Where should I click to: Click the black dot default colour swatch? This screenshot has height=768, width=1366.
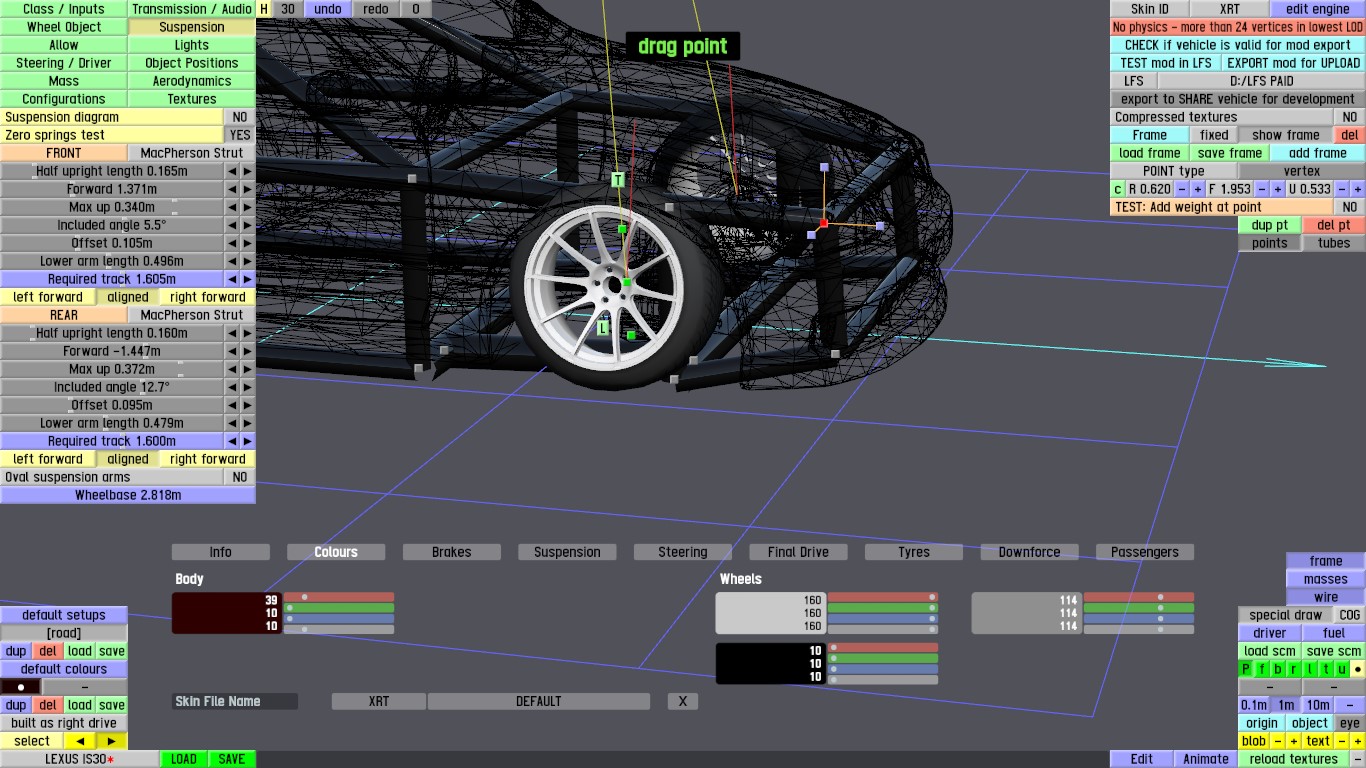click(x=21, y=687)
